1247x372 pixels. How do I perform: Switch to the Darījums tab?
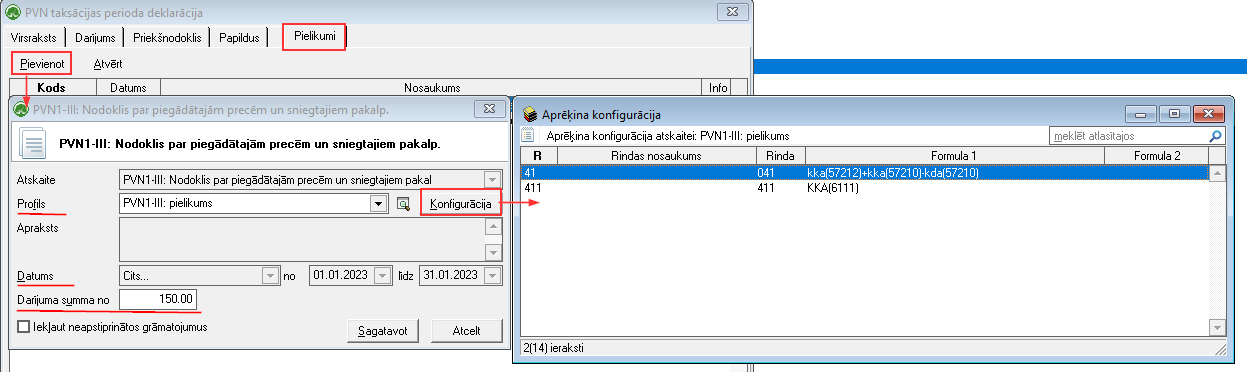pos(96,37)
